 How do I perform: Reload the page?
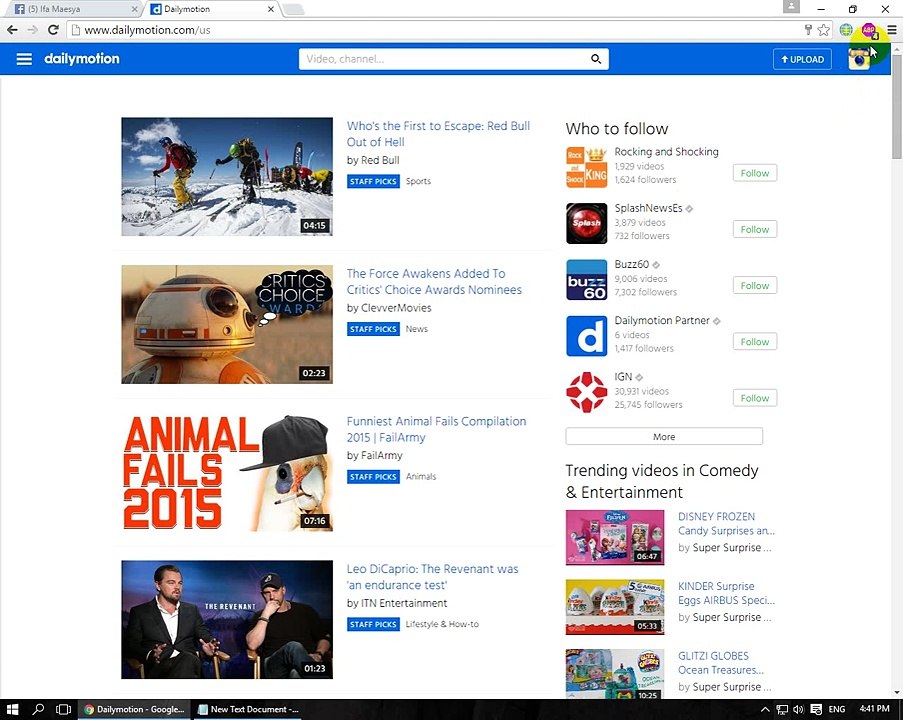pos(53,30)
